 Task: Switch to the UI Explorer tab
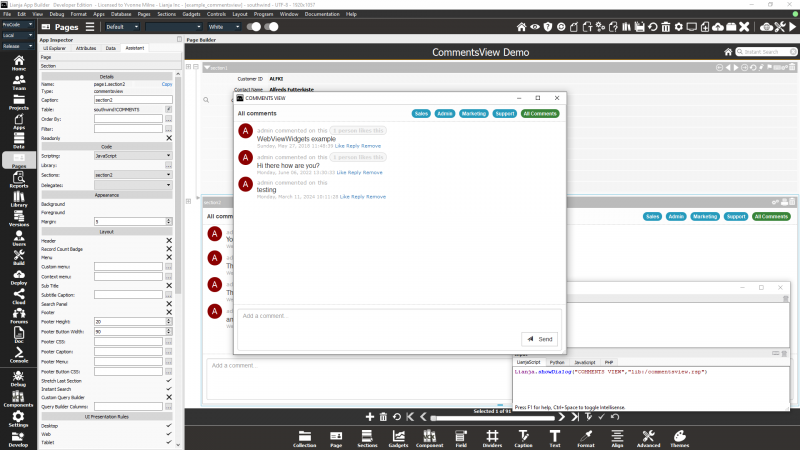point(54,48)
